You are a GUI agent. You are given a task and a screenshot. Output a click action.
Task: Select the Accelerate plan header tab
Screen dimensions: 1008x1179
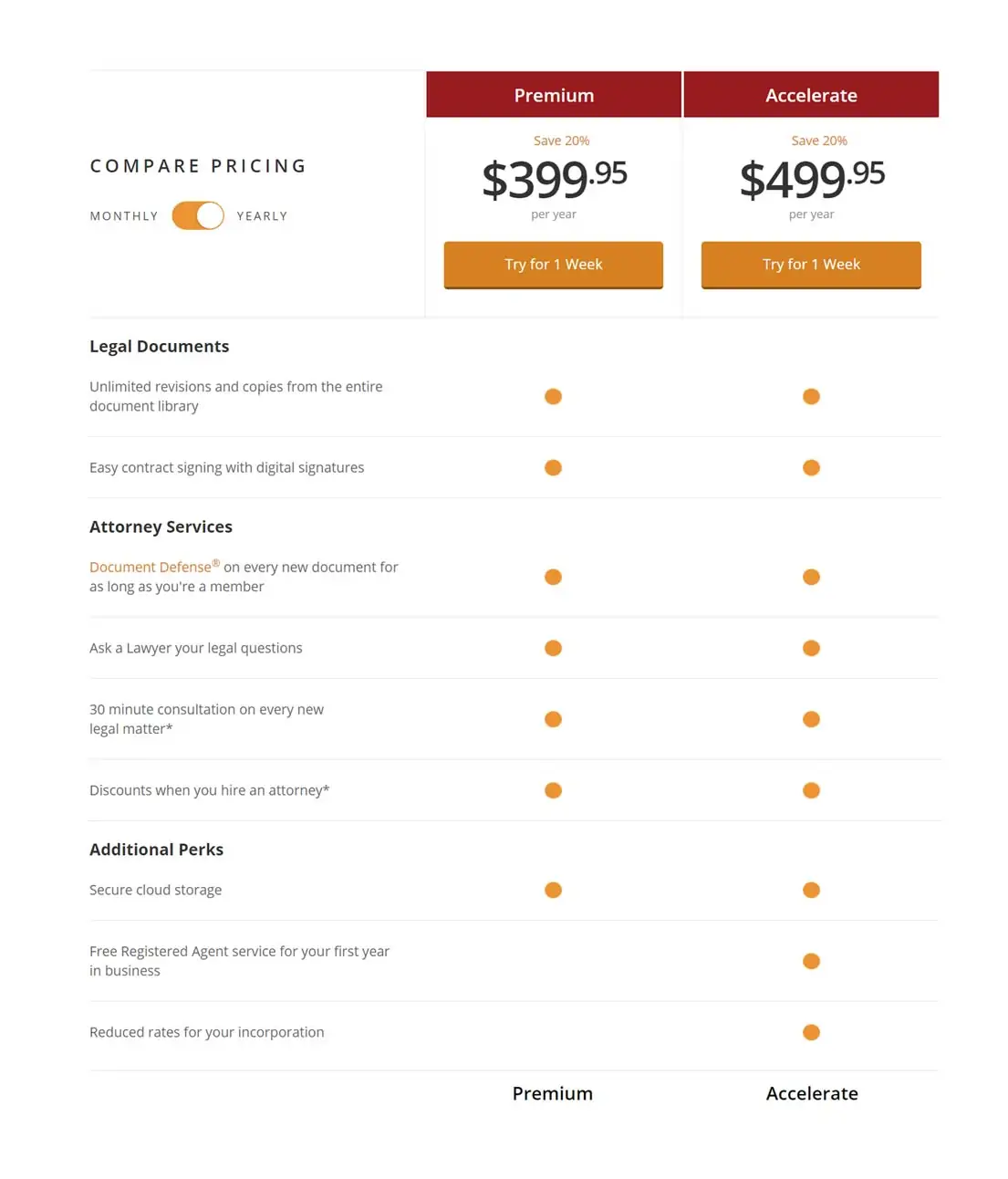coord(811,95)
